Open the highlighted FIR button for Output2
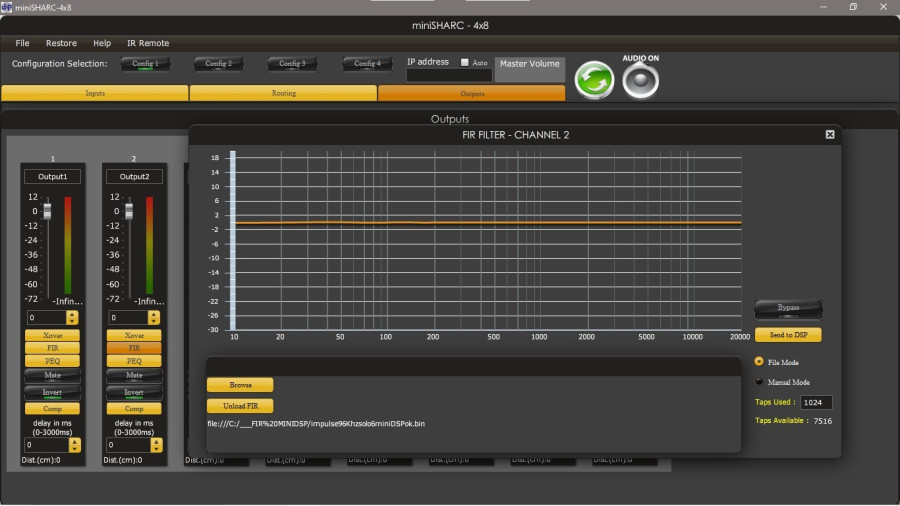This screenshot has width=900, height=506. click(134, 348)
